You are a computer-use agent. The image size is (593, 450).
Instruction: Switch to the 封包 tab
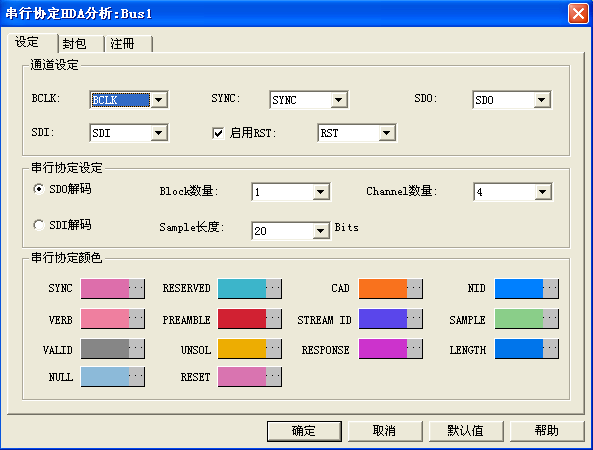[81, 43]
